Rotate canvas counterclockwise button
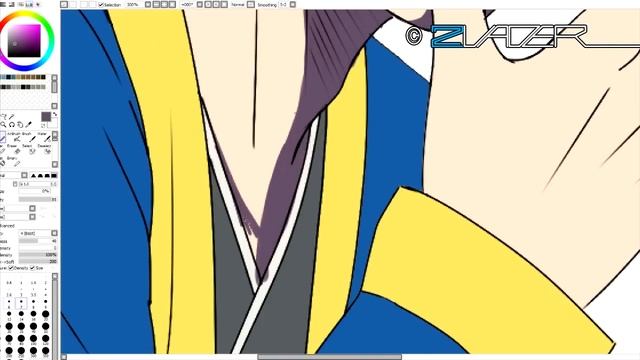Viewport: 640px width, 360px height. coord(208,4)
